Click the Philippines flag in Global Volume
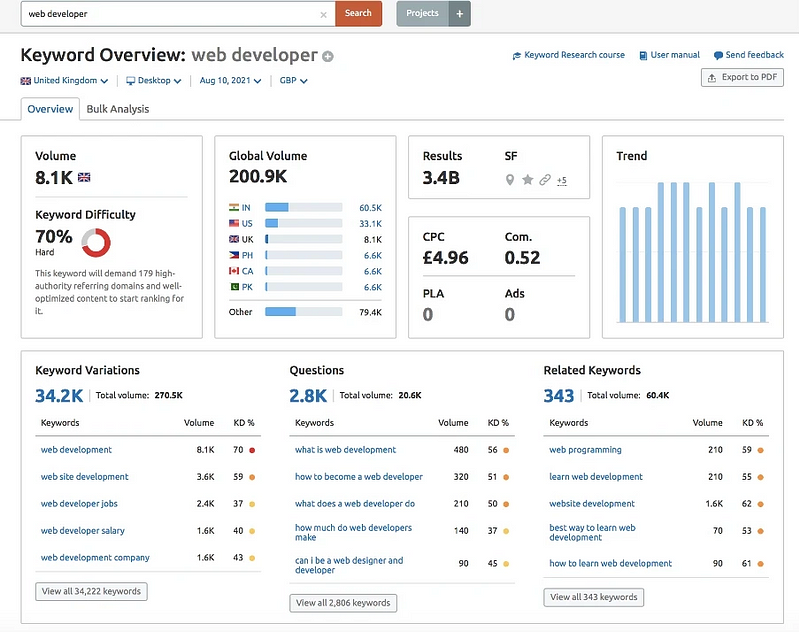 click(234, 255)
